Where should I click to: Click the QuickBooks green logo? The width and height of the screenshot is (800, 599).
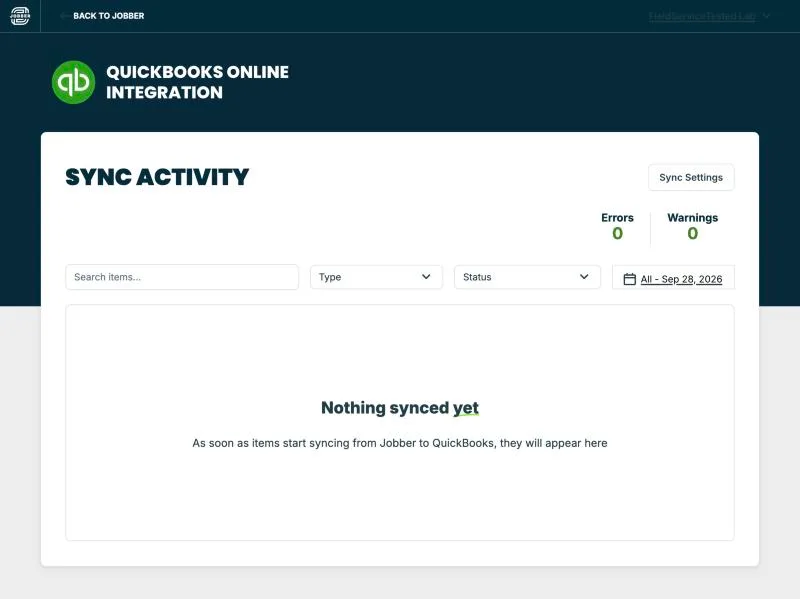[x=73, y=82]
